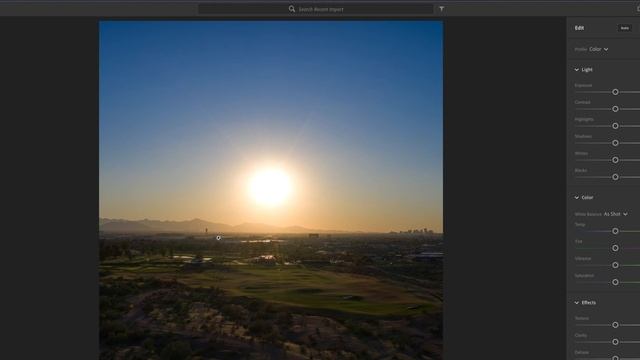
Task: Click the Exposure slider handle
Action: [x=615, y=92]
